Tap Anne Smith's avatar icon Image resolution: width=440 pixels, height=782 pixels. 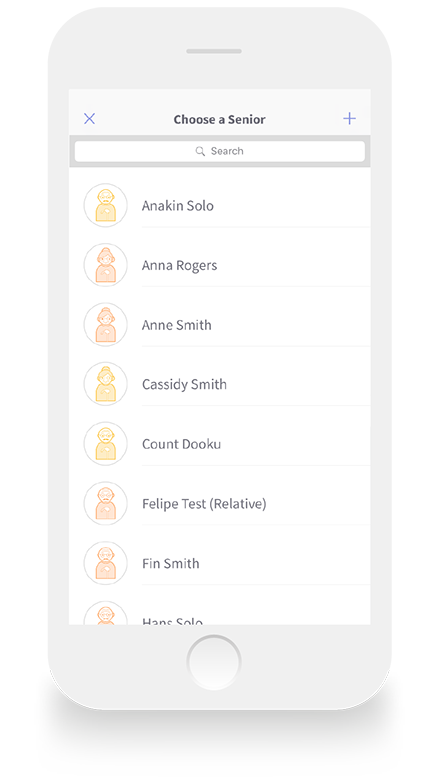(105, 325)
